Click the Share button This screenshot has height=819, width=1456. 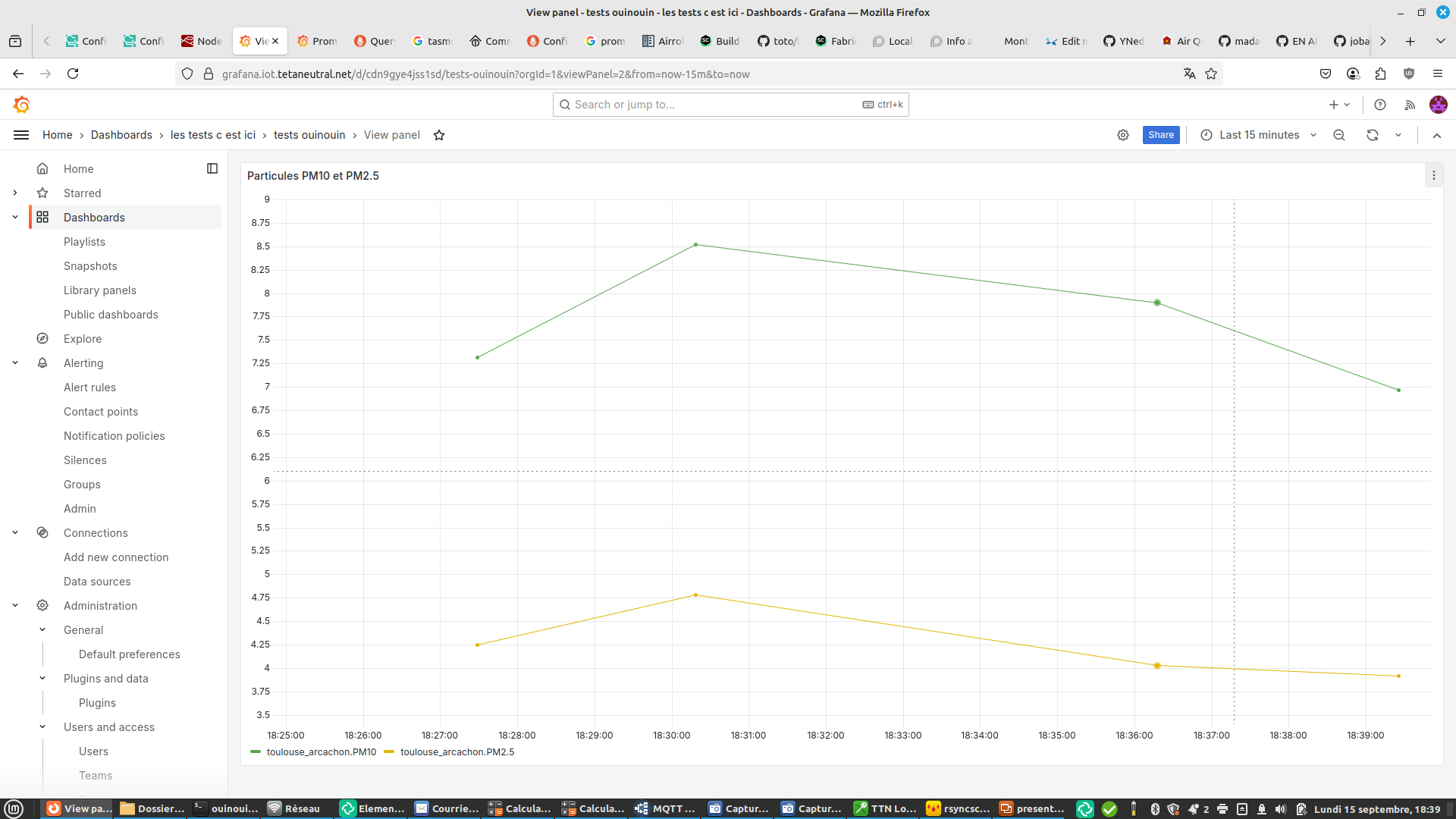1160,135
